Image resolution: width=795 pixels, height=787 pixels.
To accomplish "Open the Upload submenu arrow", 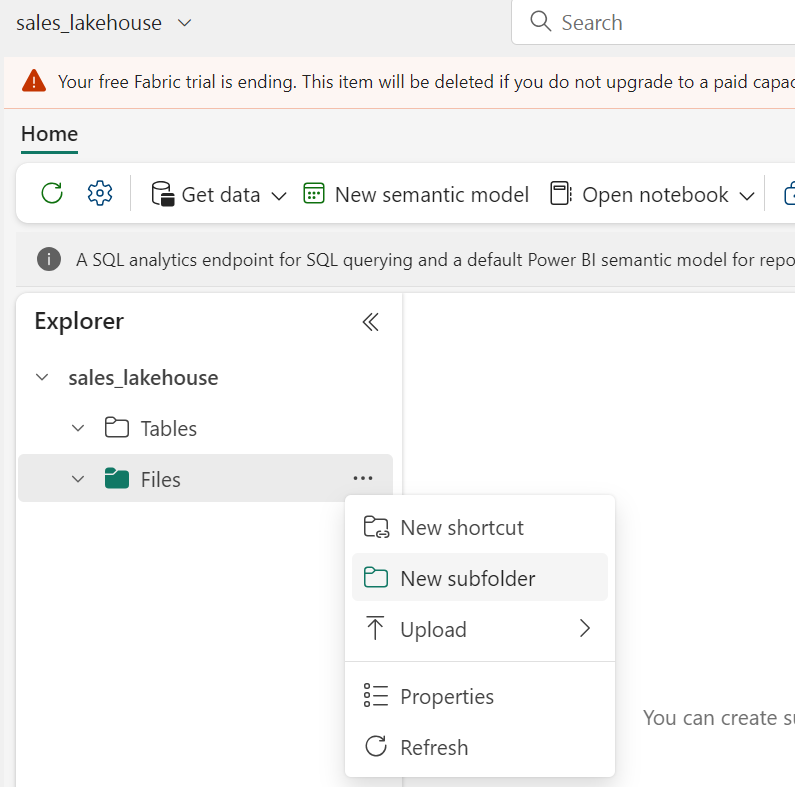I will point(585,628).
